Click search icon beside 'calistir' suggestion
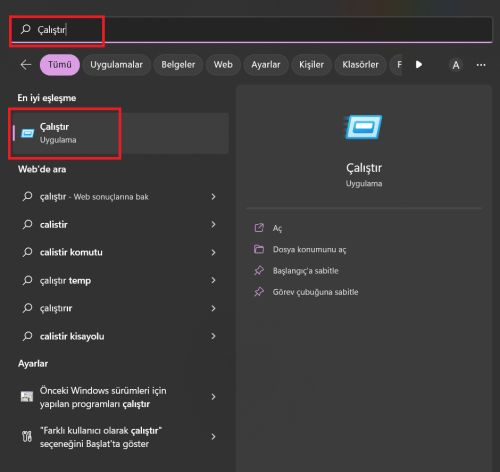 (x=27, y=224)
